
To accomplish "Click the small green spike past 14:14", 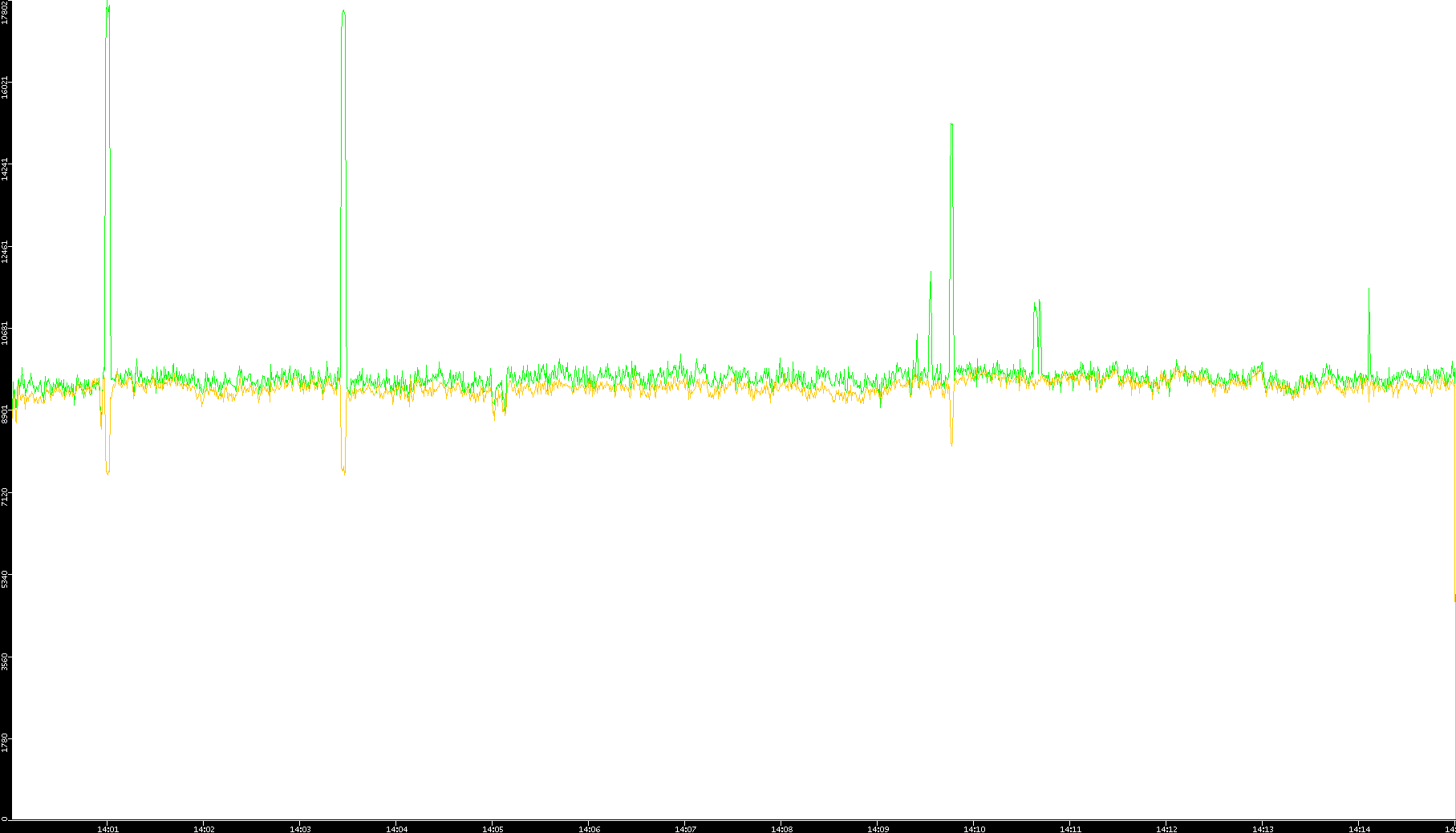I will click(x=1369, y=290).
